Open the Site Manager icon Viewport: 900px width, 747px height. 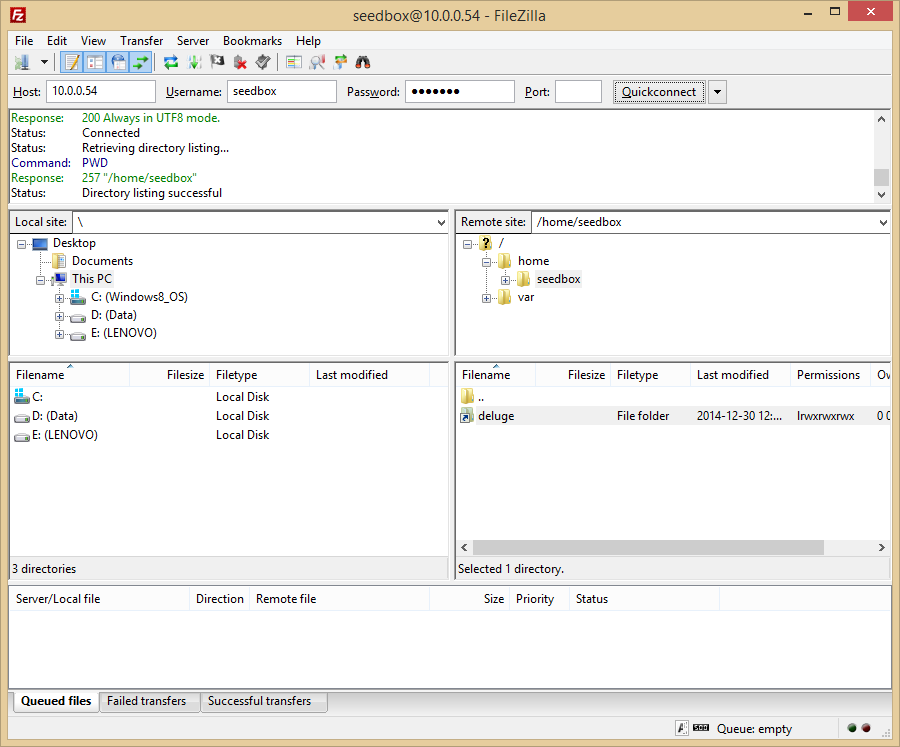[x=22, y=62]
